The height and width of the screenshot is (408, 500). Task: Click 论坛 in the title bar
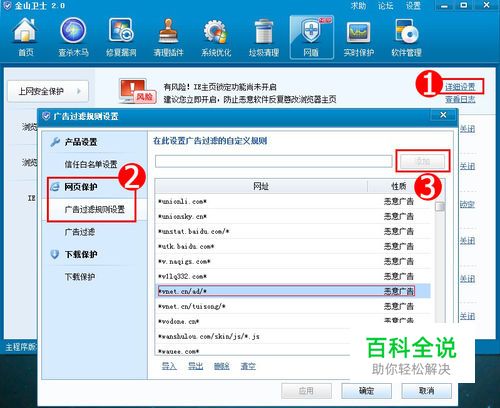386,6
